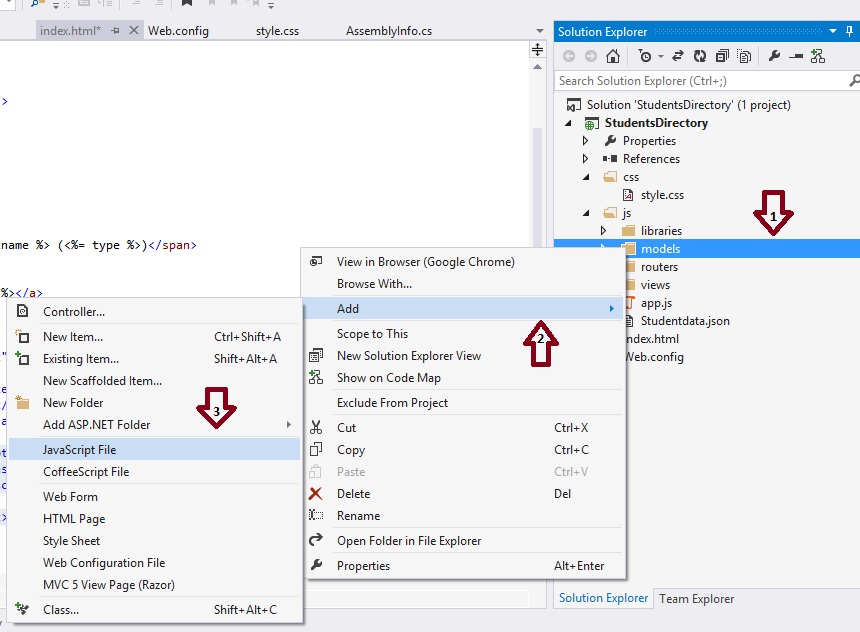Collapse the js folder
This screenshot has height=632, width=860.
(x=586, y=213)
